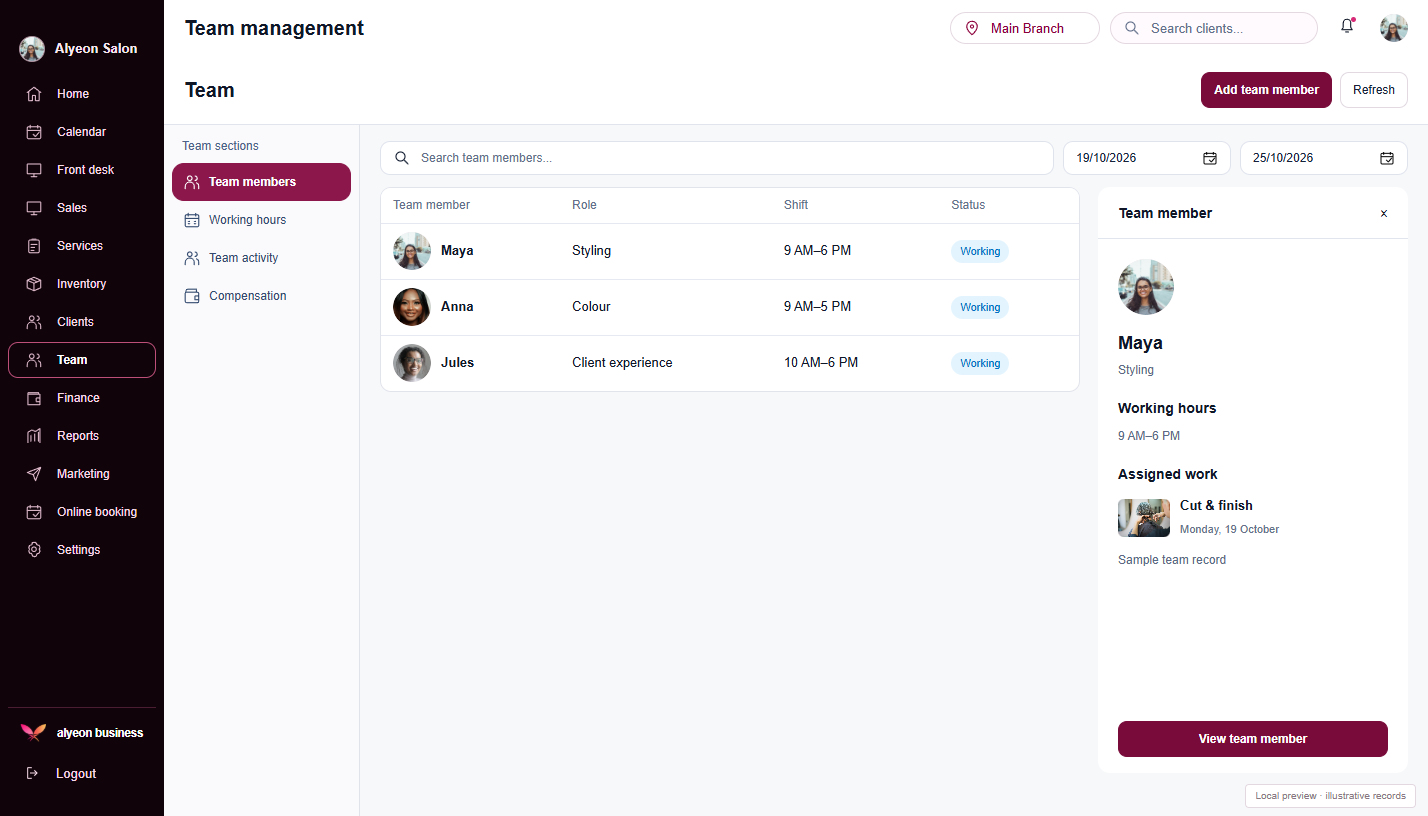Click the Shift column header
This screenshot has width=1428, height=816.
coord(796,205)
